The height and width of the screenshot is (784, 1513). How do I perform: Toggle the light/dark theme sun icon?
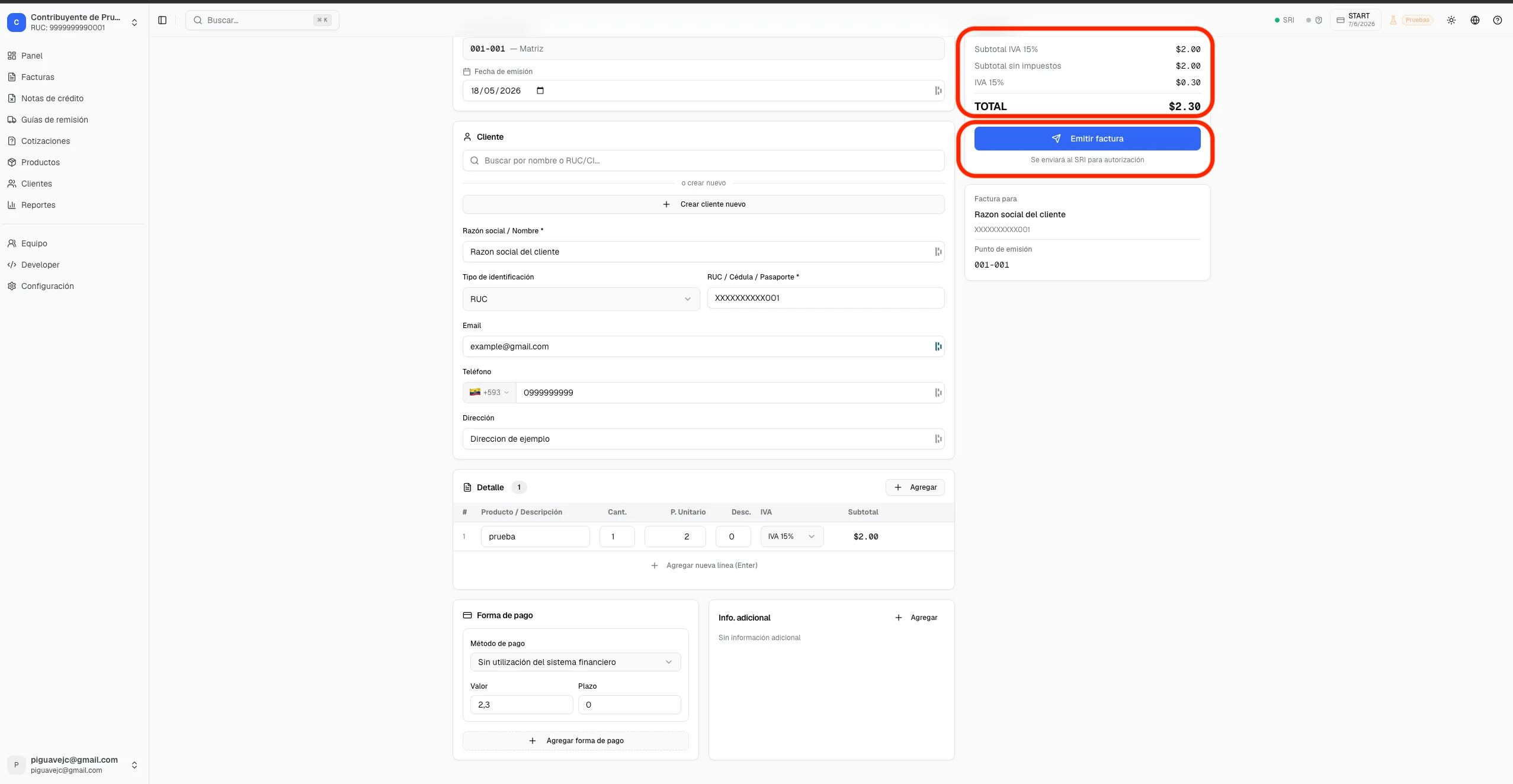[x=1451, y=20]
